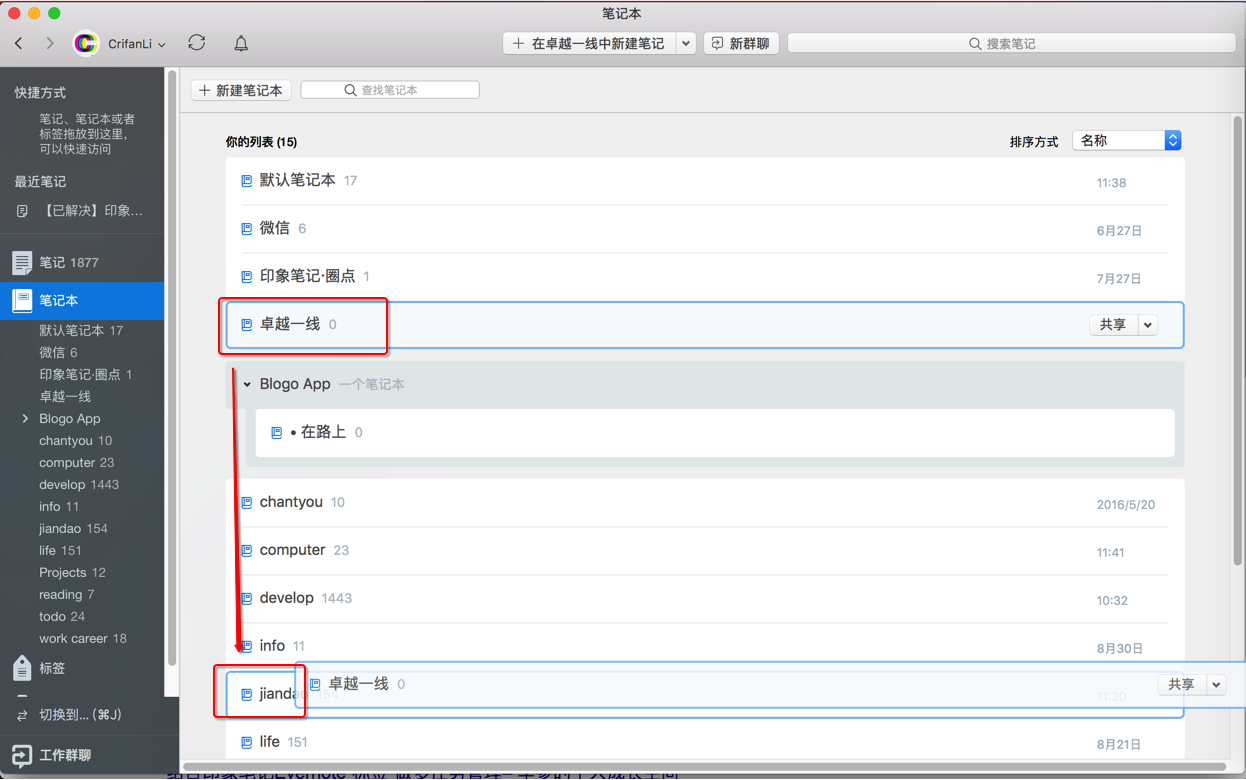The width and height of the screenshot is (1246, 780).
Task: Go back with the left arrow
Action: [19, 43]
